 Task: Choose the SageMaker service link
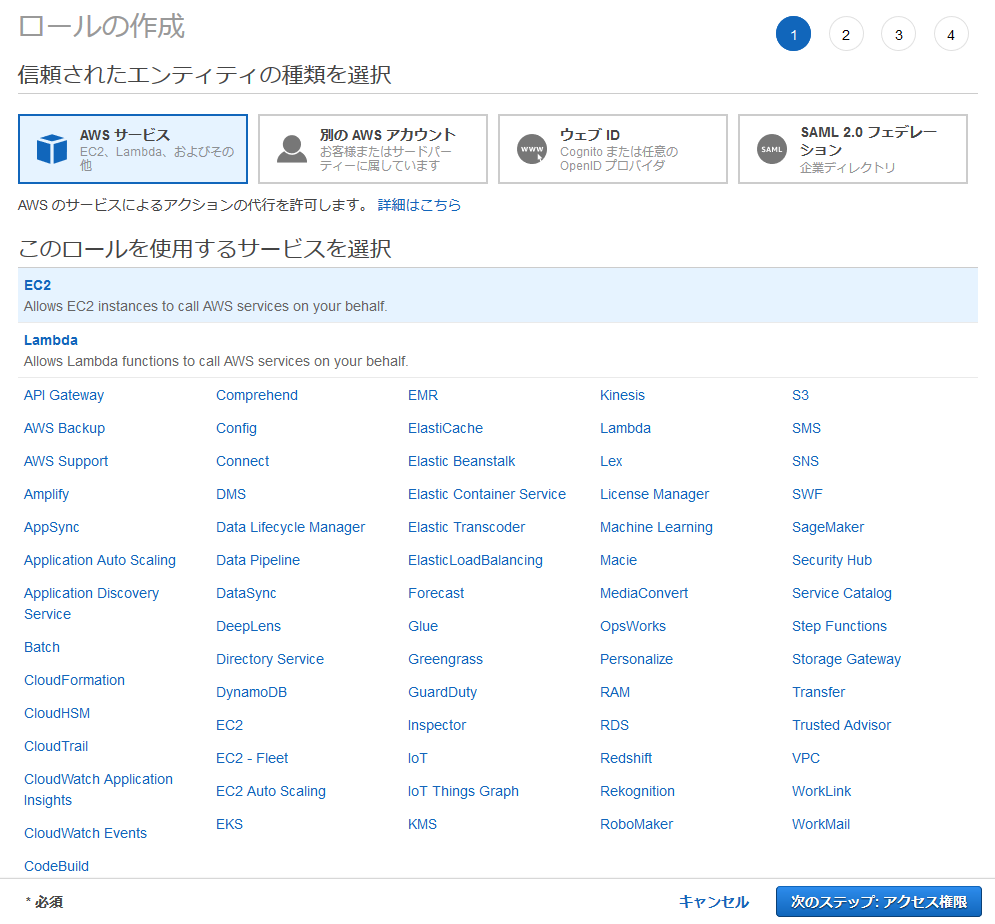[x=827, y=527]
